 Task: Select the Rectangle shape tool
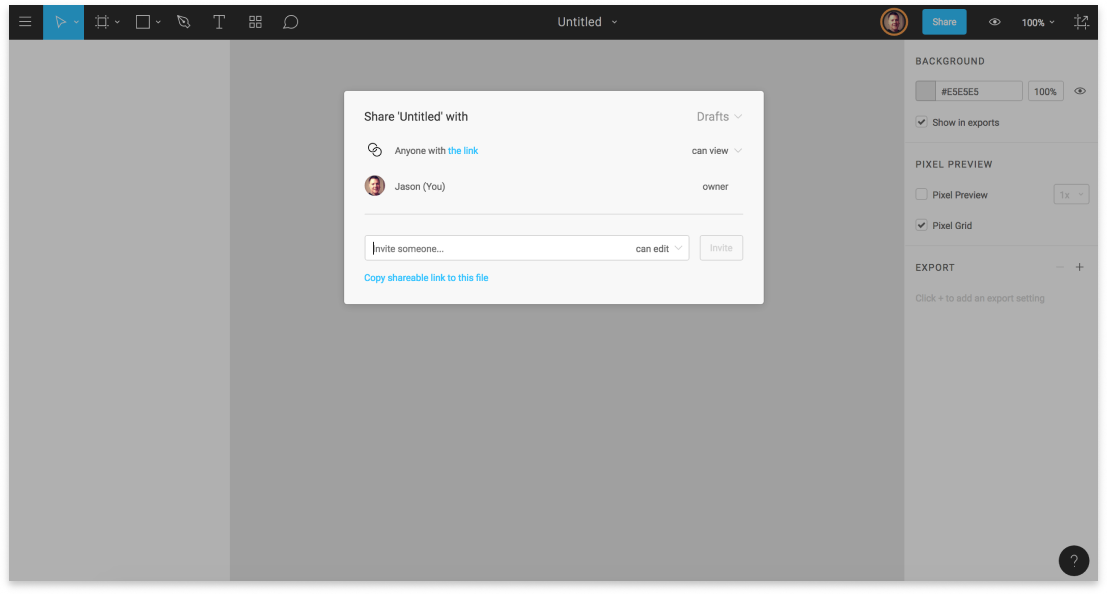click(x=143, y=22)
